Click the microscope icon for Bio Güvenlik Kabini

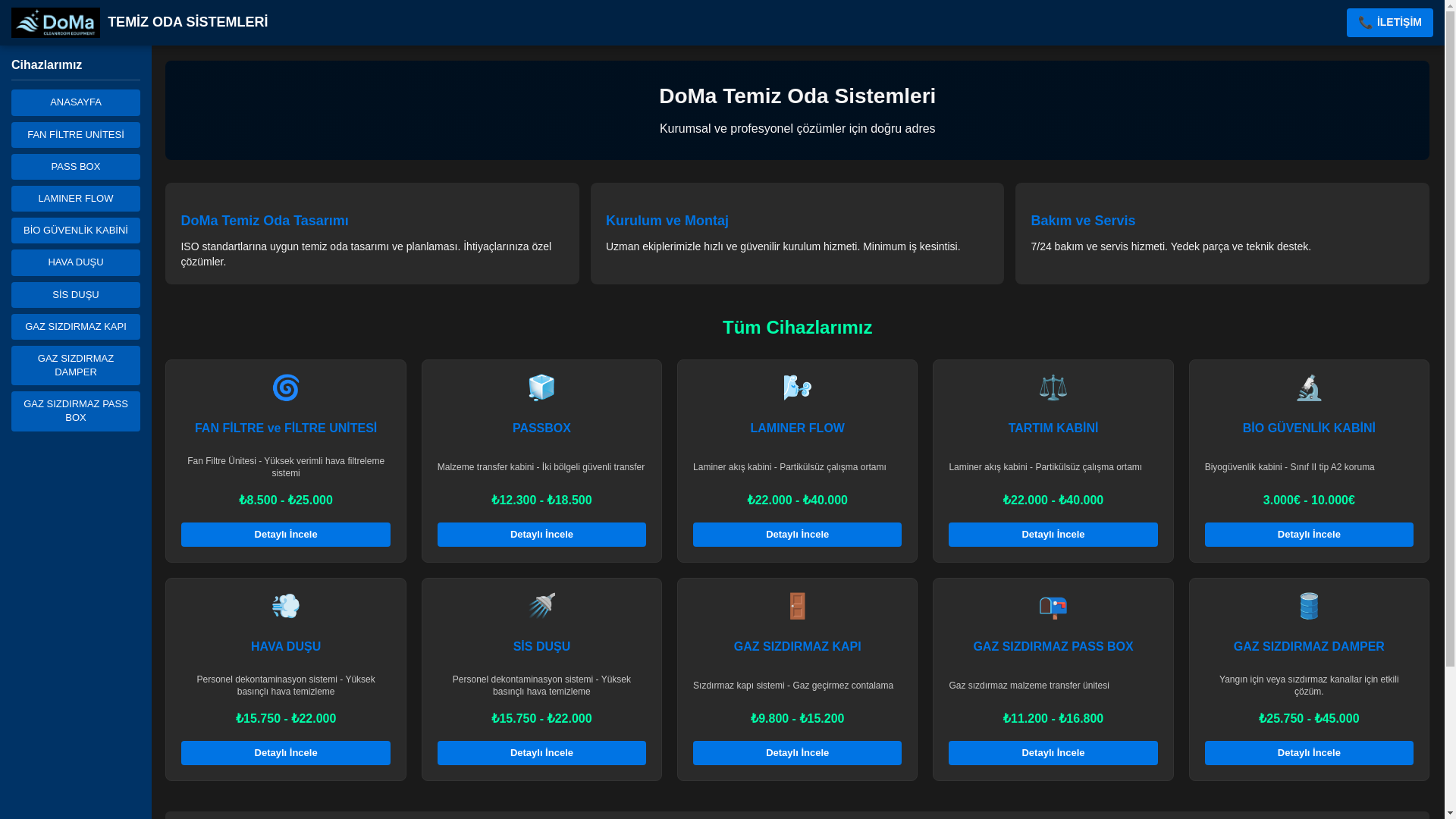pos(1309,388)
